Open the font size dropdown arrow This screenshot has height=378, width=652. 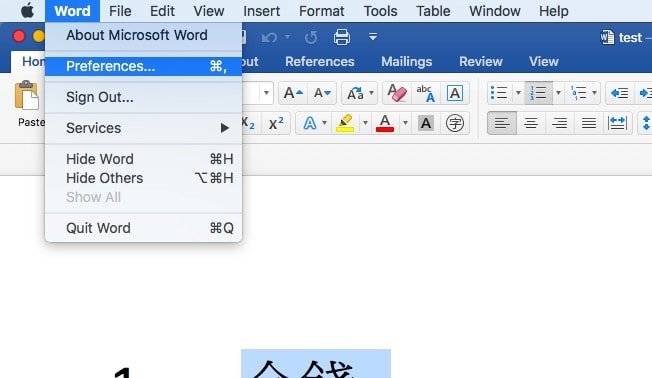coord(266,93)
